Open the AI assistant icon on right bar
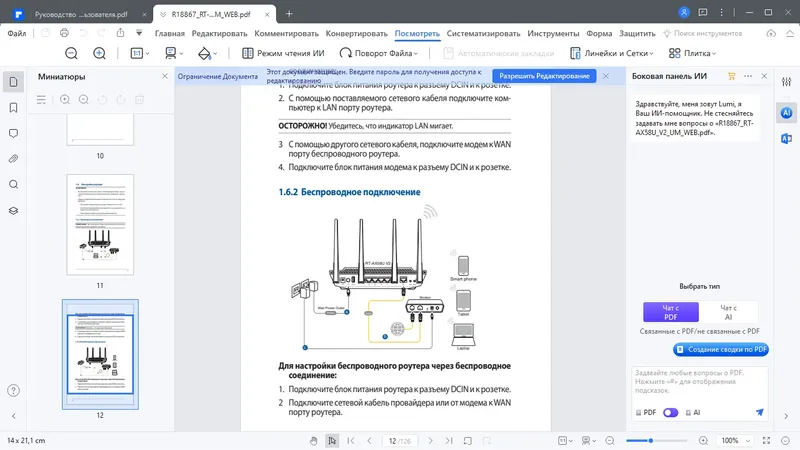 click(787, 113)
